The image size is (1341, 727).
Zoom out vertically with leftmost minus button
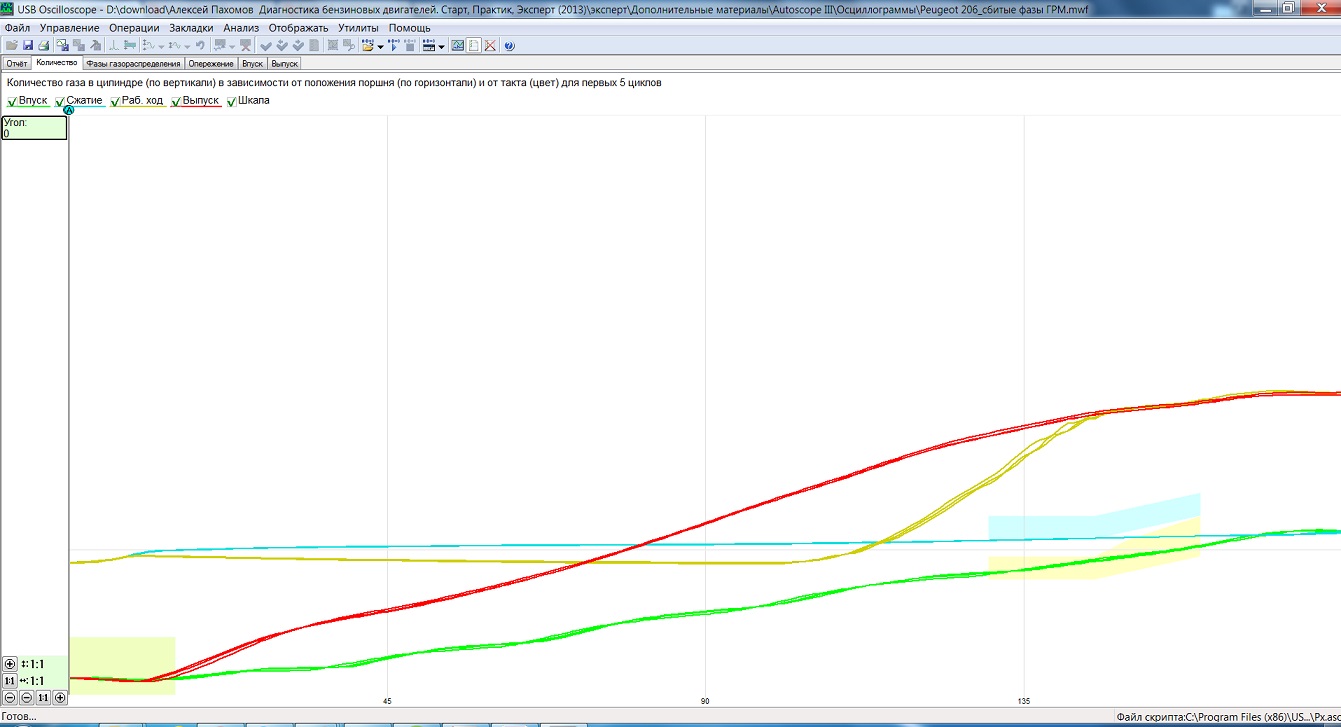coord(10,697)
